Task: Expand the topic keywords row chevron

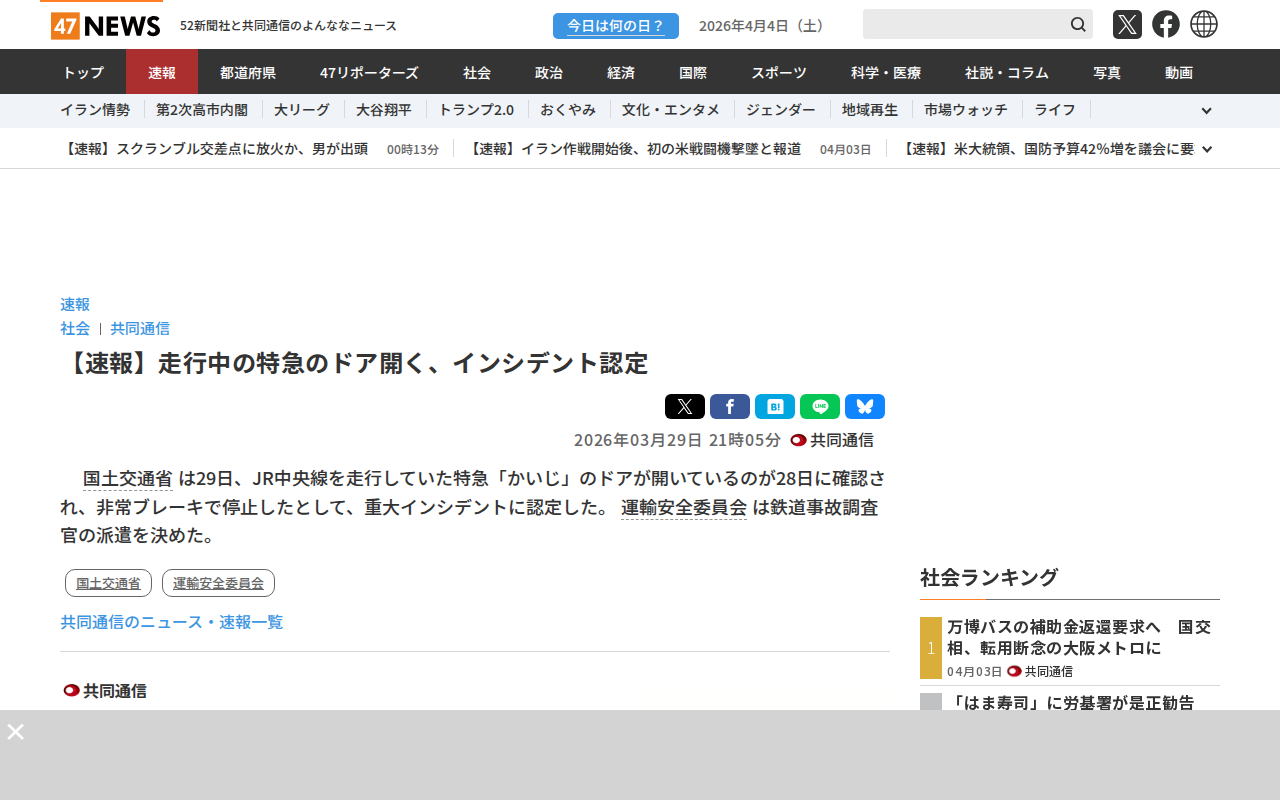Action: 1206,111
